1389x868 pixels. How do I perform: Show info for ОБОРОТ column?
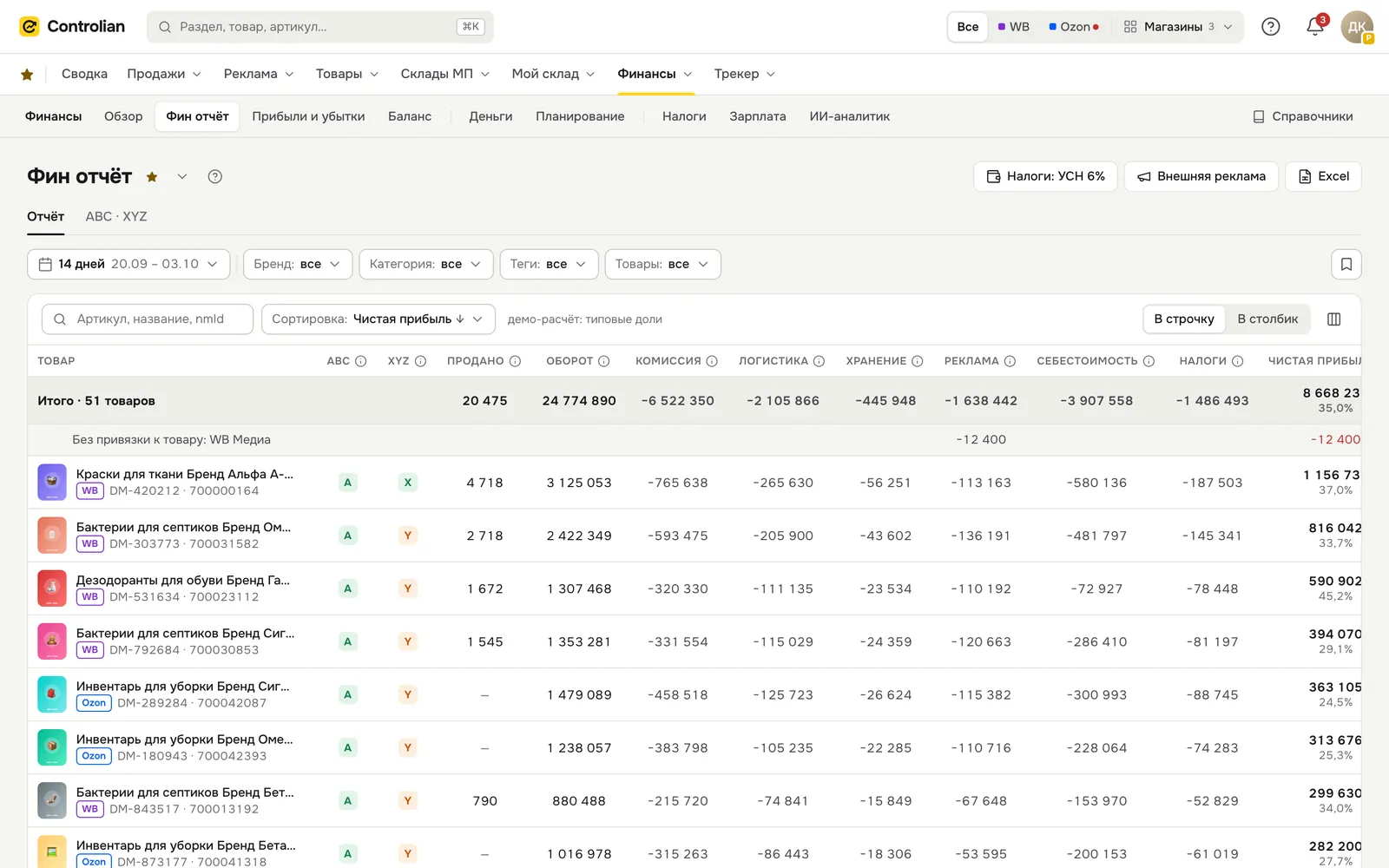point(604,361)
